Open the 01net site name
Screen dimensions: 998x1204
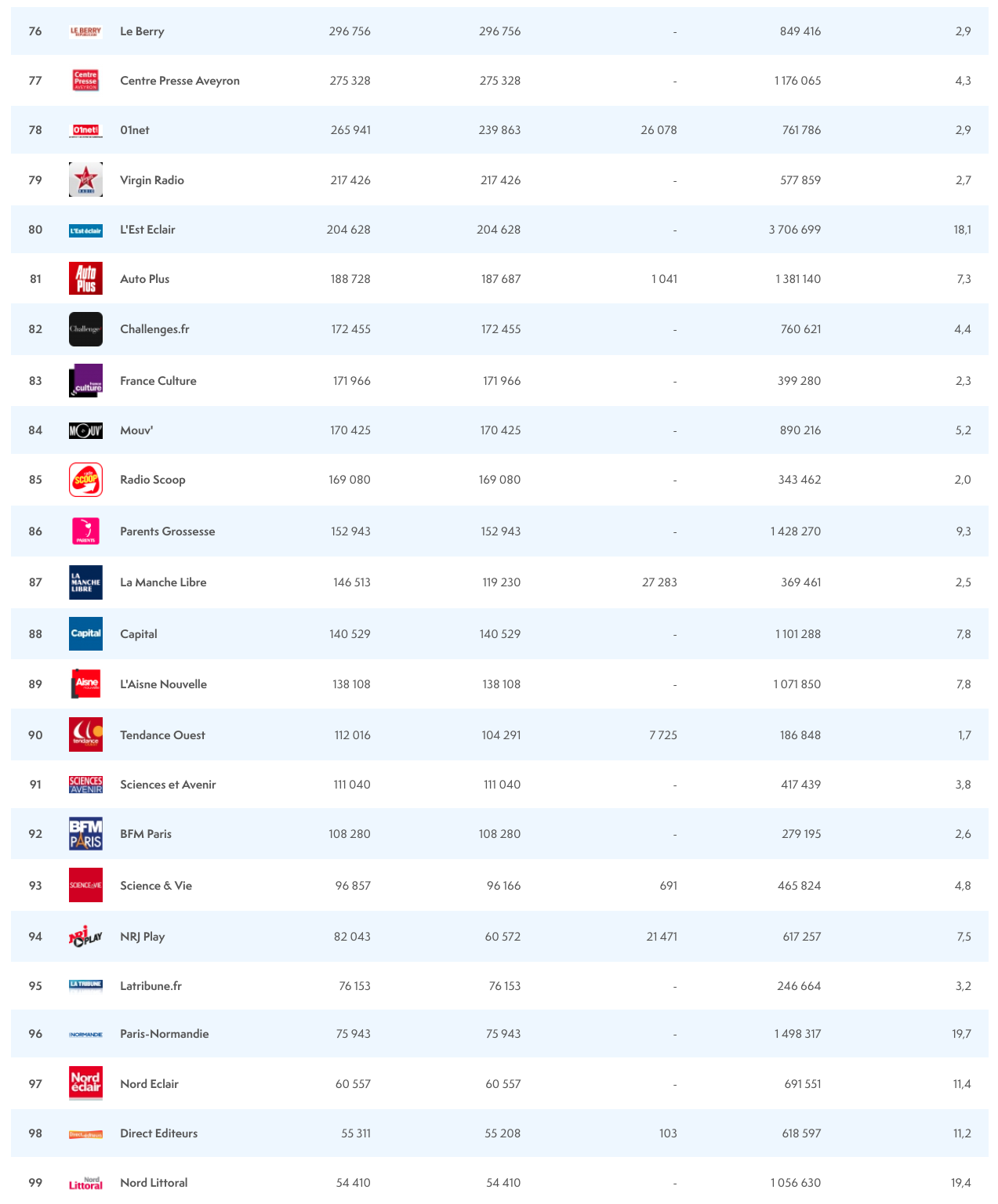click(135, 130)
